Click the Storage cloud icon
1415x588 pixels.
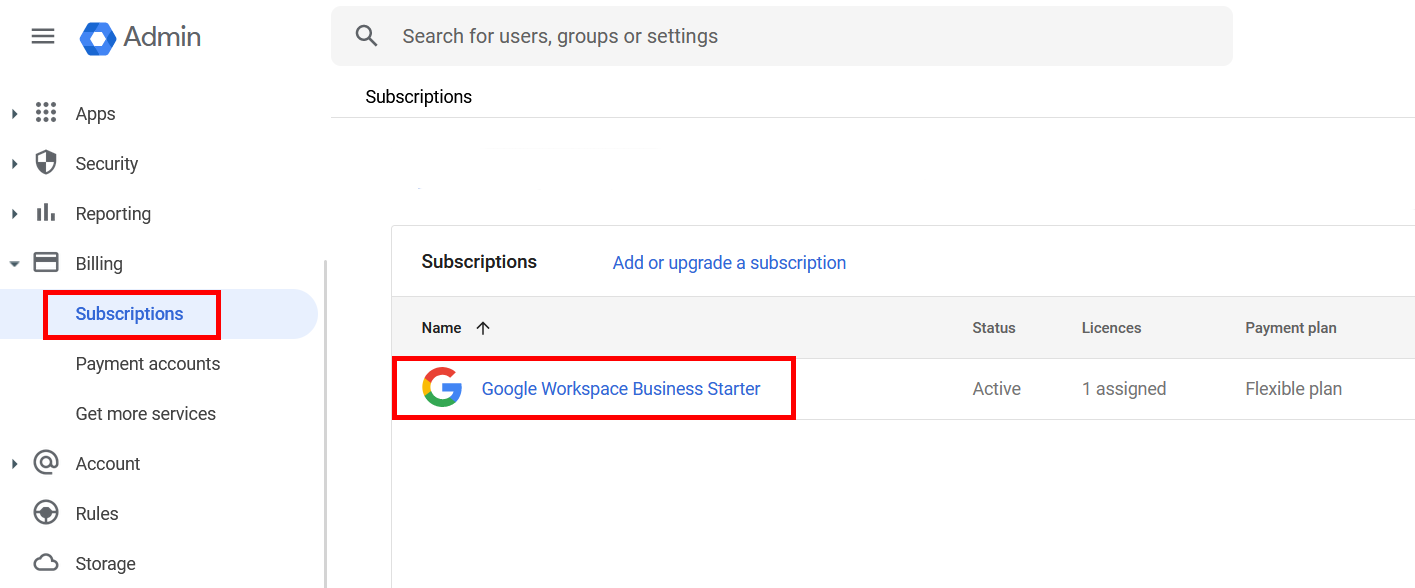(x=46, y=562)
